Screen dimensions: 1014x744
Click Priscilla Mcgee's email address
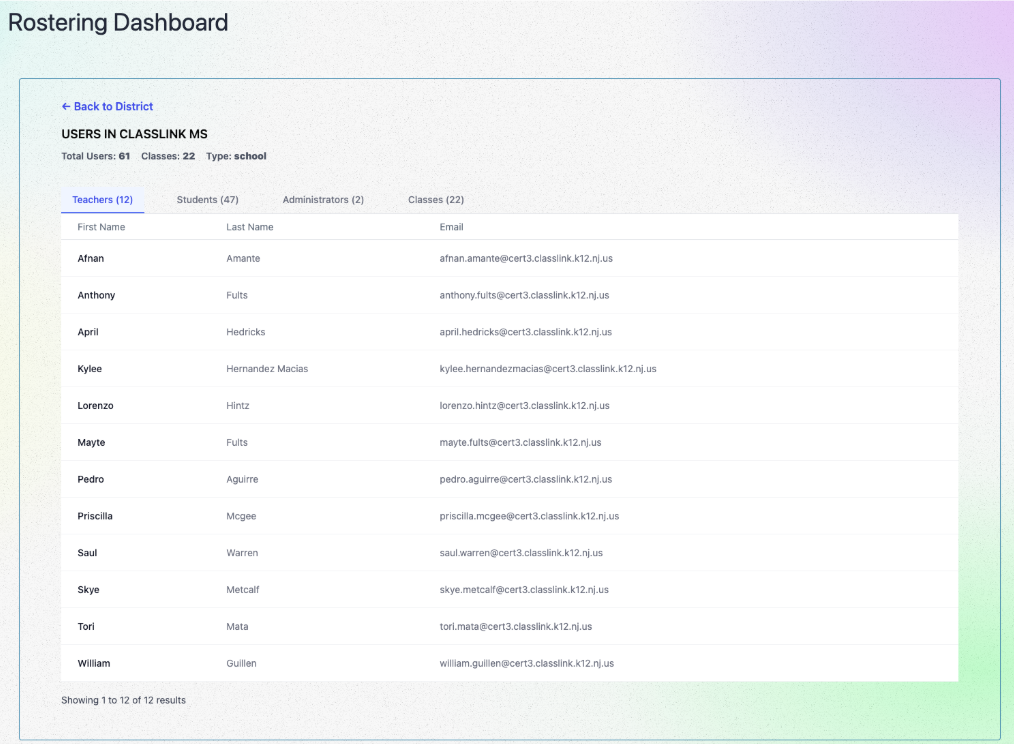click(529, 516)
